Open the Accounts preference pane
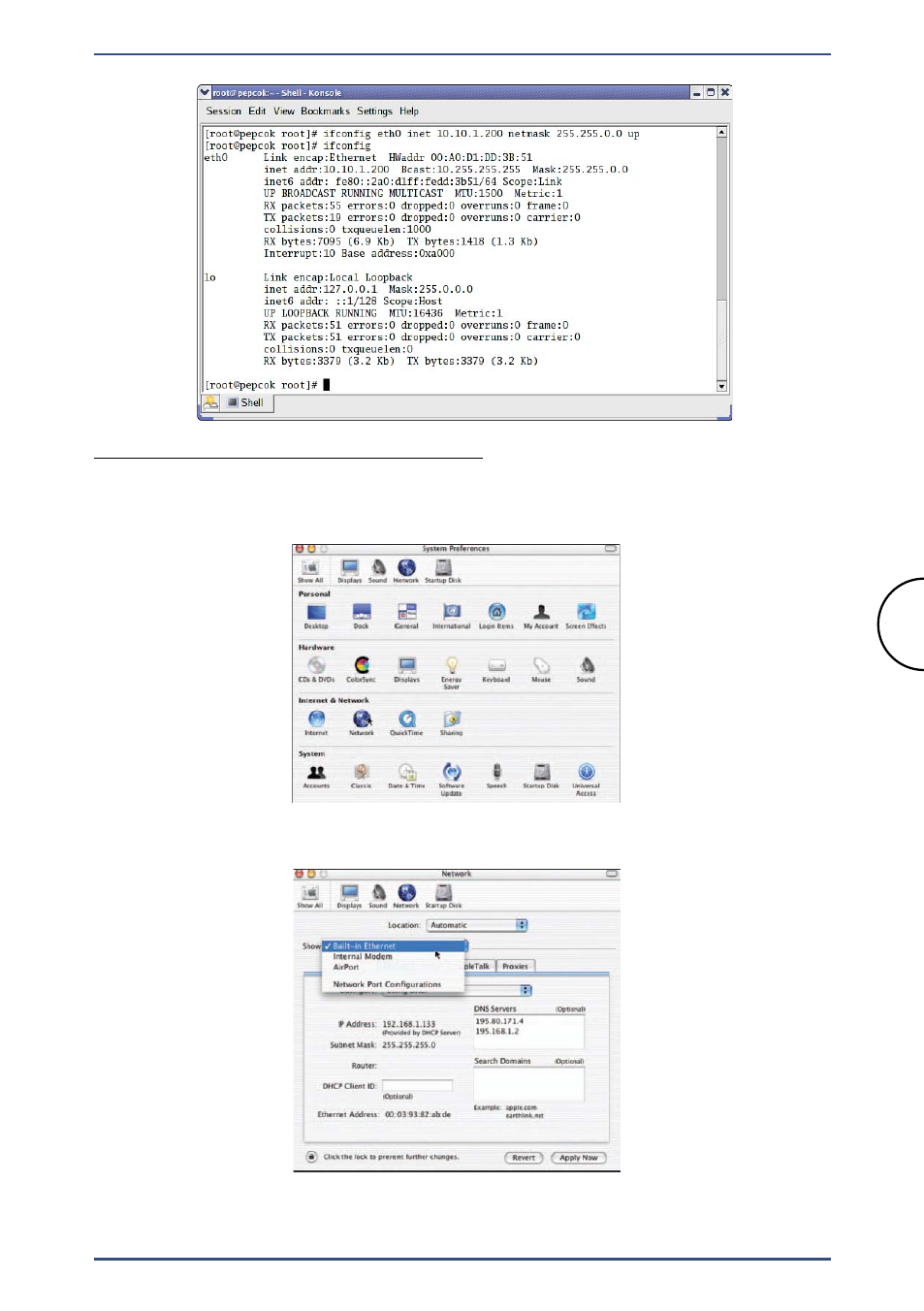This screenshot has height=1311, width=924. [316, 777]
